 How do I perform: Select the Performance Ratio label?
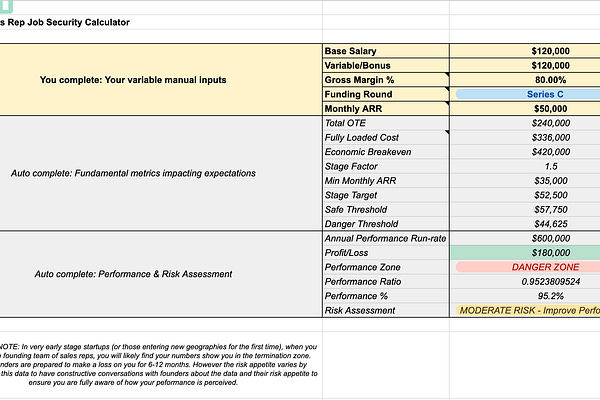tap(386, 282)
